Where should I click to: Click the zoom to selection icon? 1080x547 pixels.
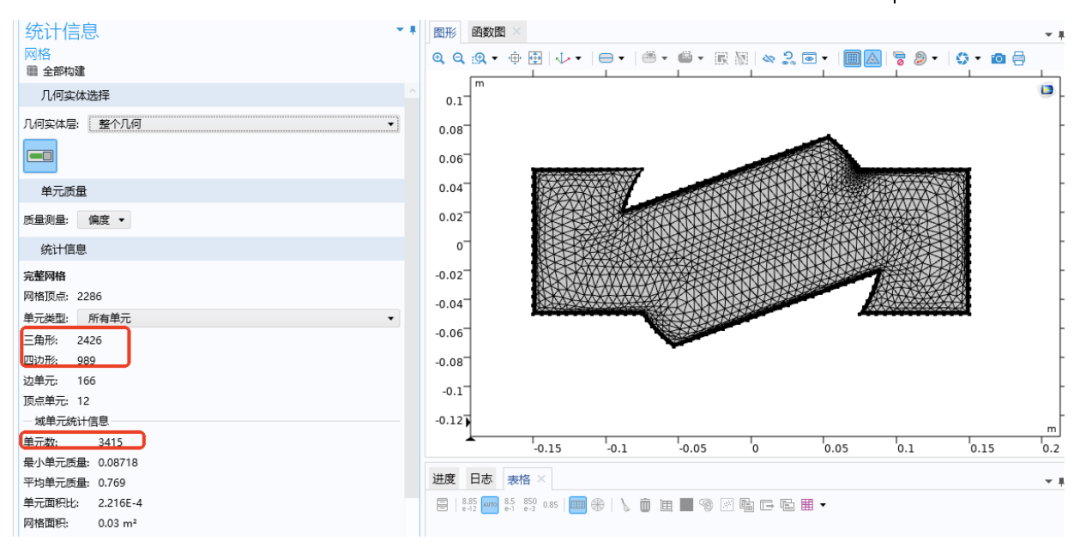(515, 59)
